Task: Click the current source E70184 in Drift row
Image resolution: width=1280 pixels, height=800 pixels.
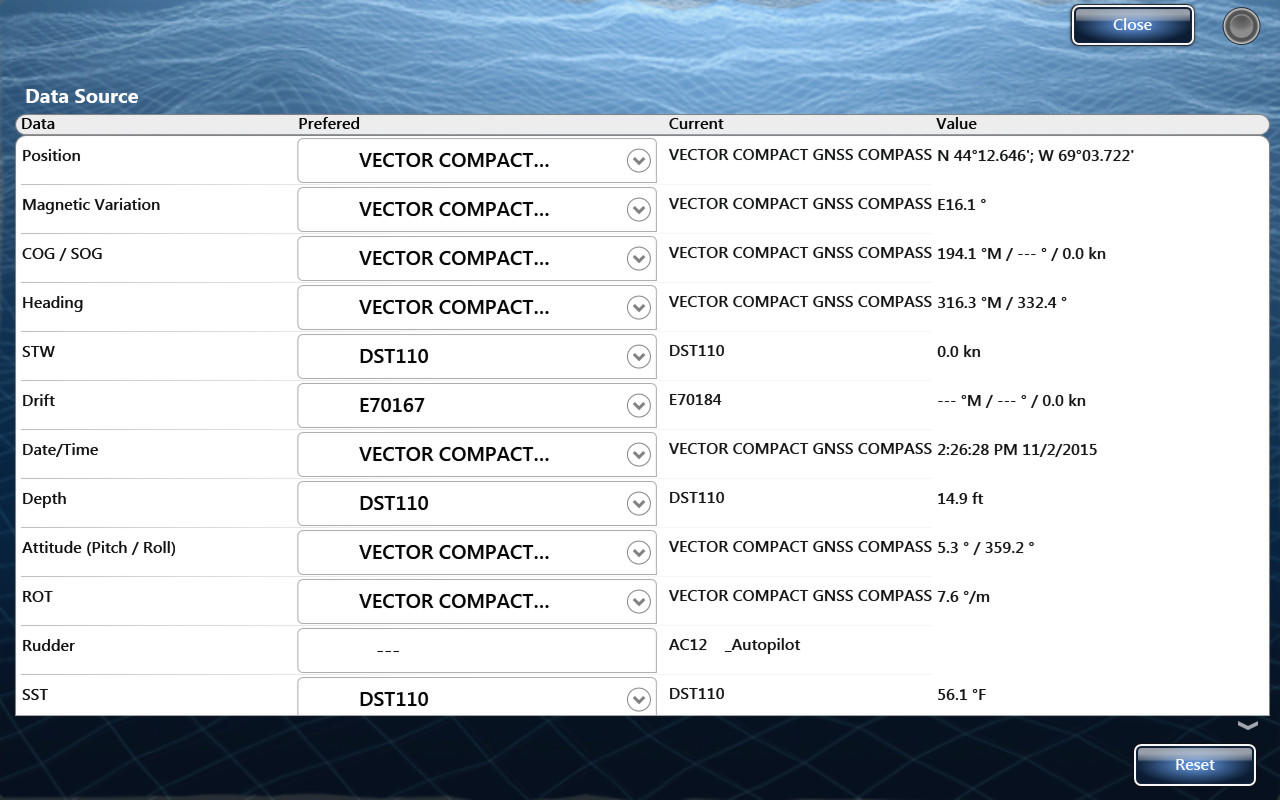Action: pyautogui.click(x=695, y=399)
